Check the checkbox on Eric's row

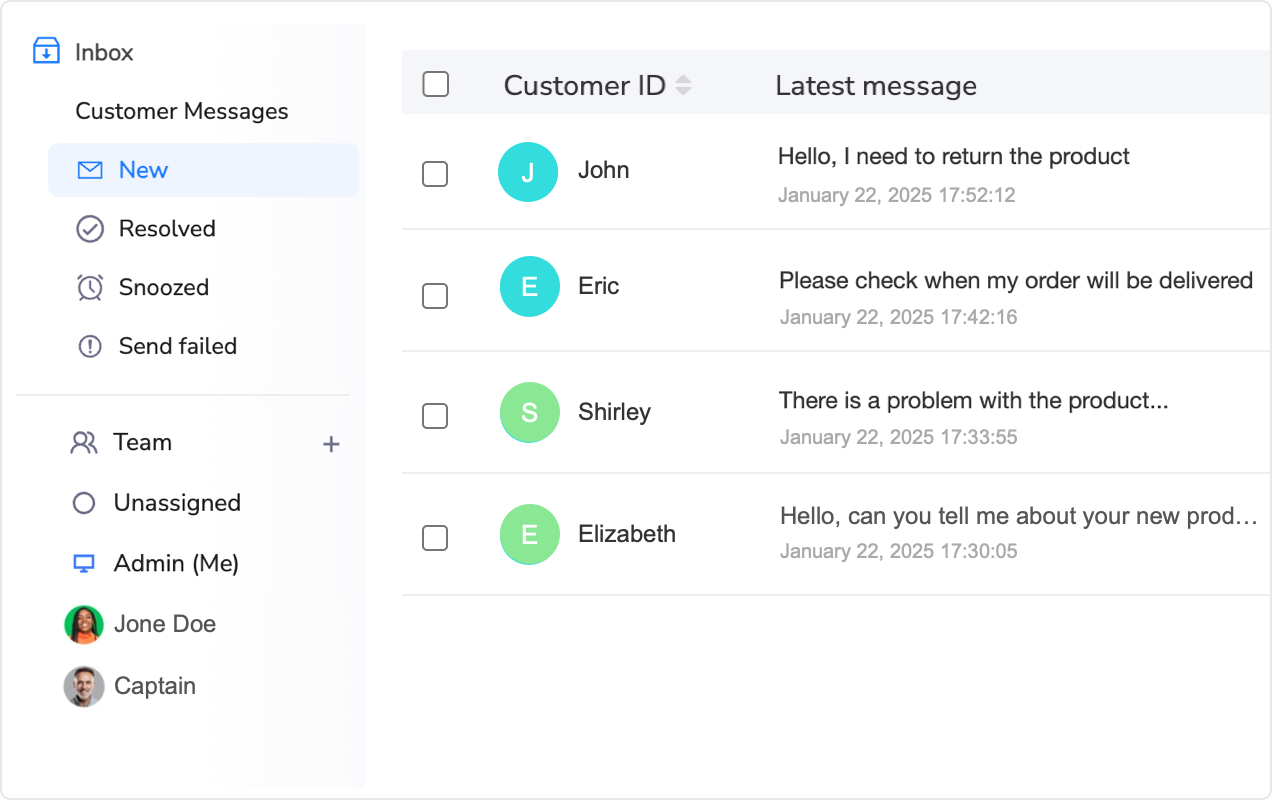[435, 296]
